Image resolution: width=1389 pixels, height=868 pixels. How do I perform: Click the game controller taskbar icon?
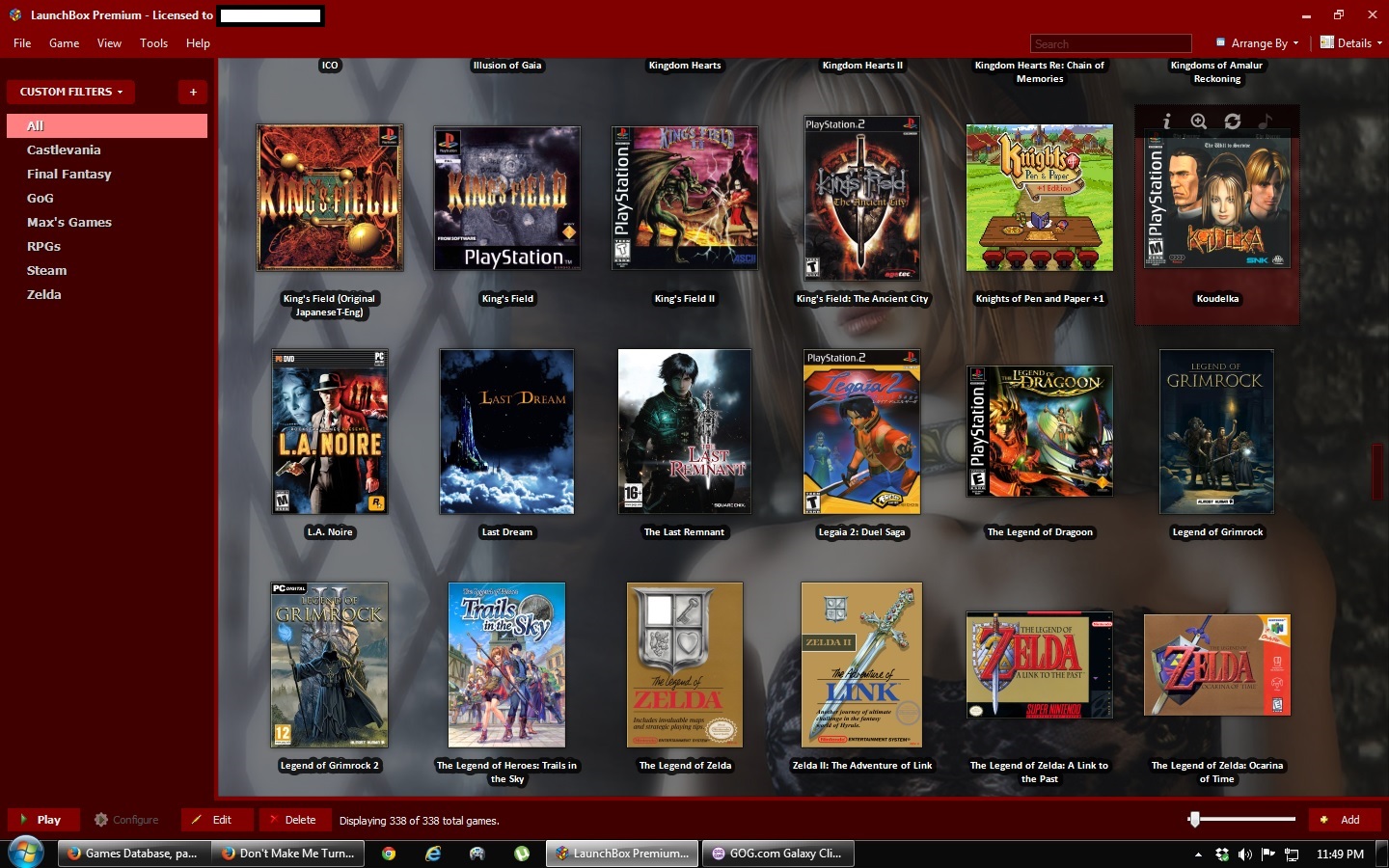pos(477,854)
